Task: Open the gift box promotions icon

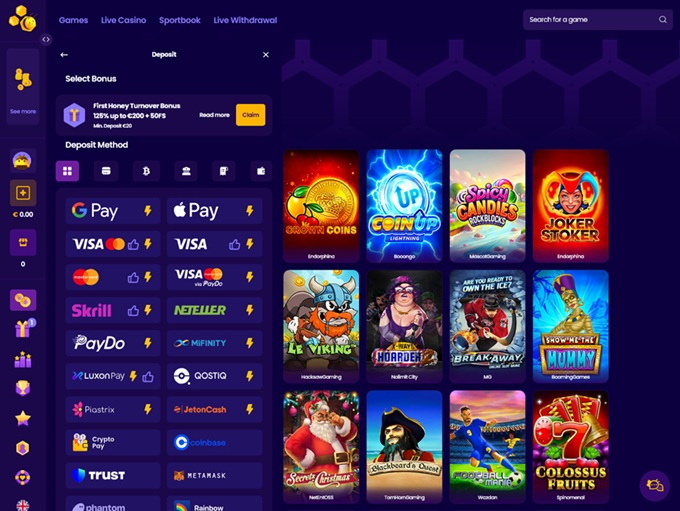Action: (x=23, y=328)
